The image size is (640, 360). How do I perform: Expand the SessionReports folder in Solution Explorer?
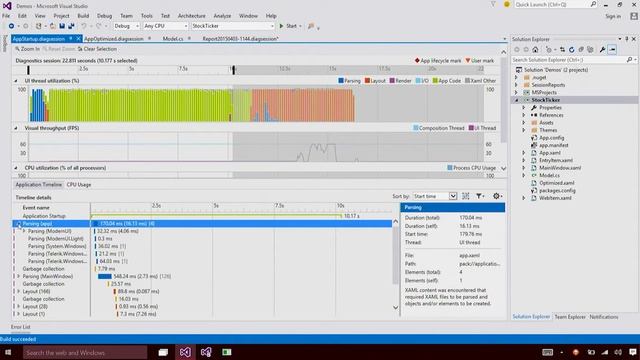click(x=516, y=85)
